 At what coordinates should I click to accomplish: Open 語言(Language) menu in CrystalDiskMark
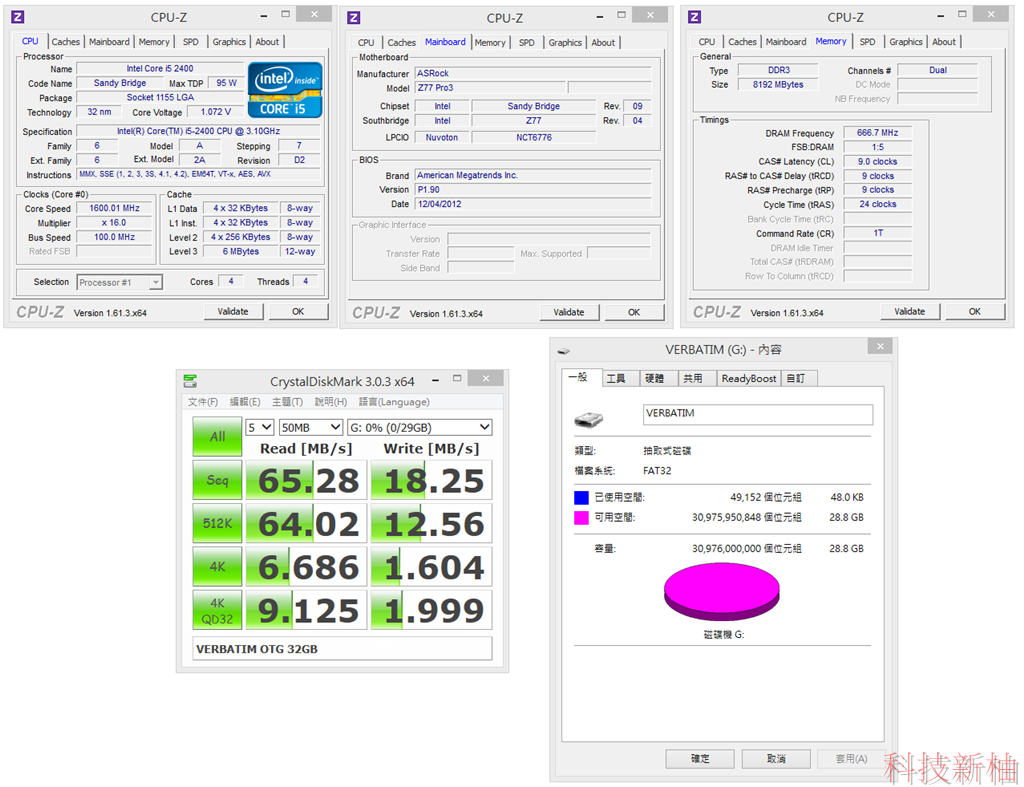click(x=394, y=402)
